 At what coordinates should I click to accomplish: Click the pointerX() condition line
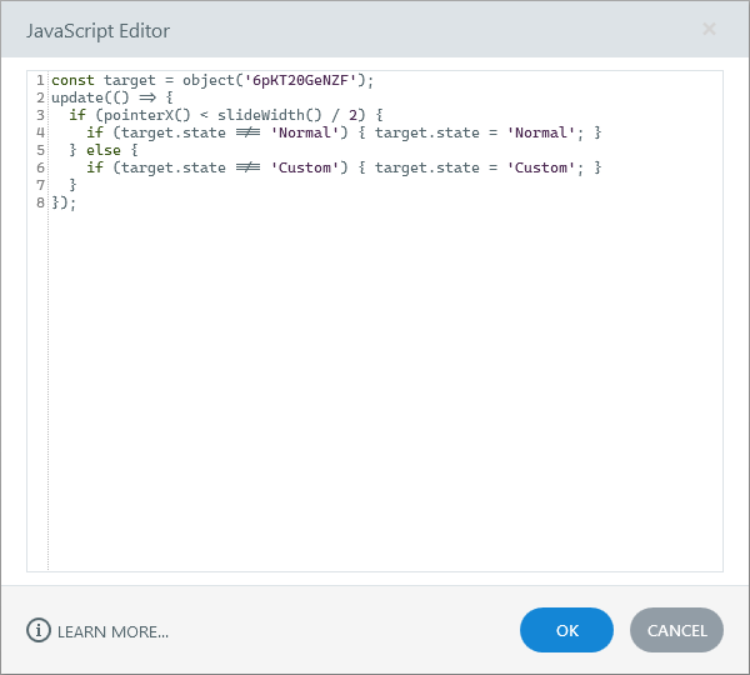pos(226,115)
